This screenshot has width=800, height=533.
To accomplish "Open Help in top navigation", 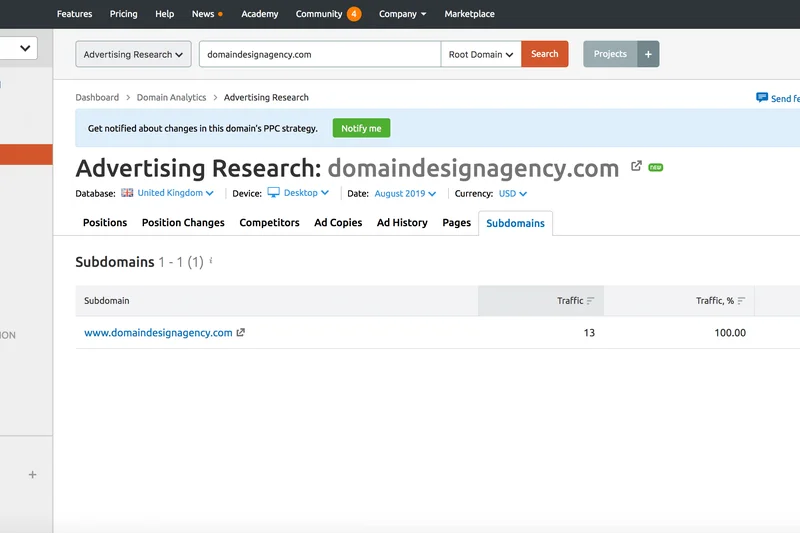I will (164, 14).
